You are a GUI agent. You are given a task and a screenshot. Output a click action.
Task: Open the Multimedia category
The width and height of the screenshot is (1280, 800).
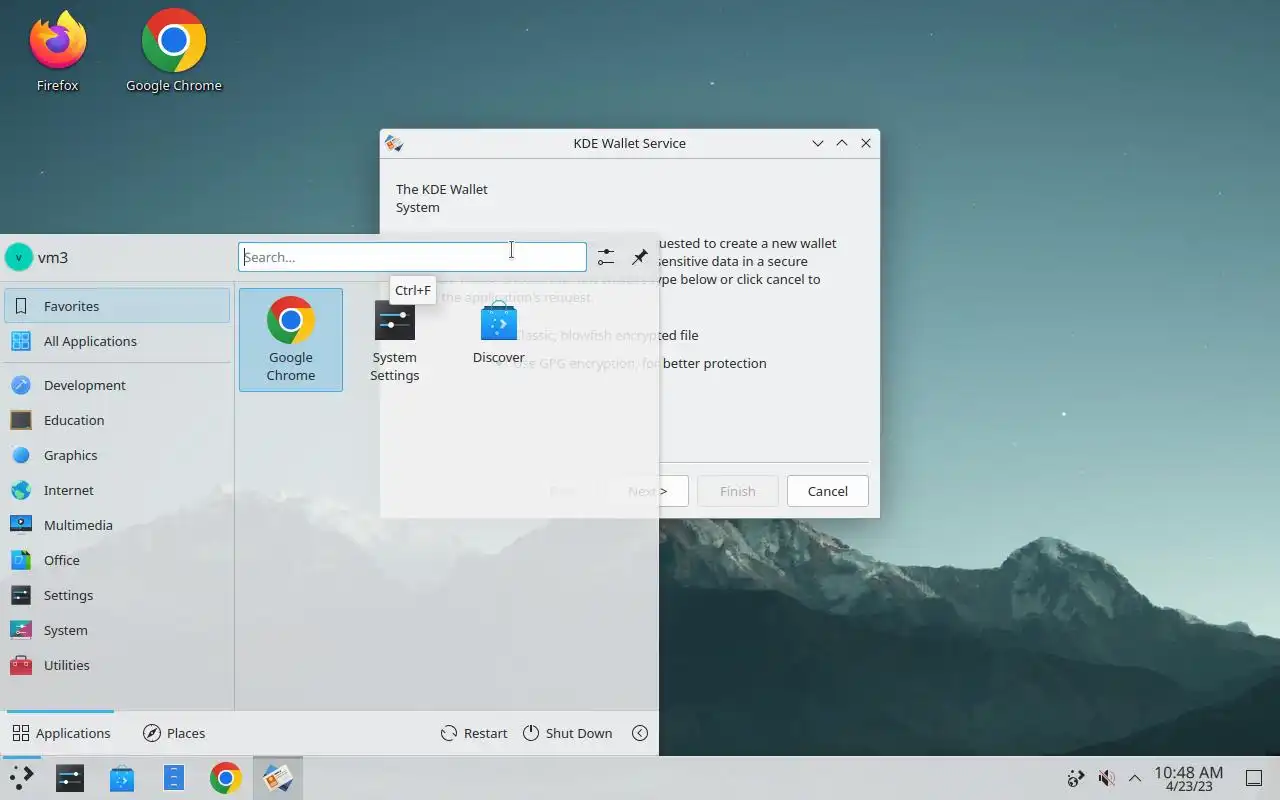tap(117, 525)
